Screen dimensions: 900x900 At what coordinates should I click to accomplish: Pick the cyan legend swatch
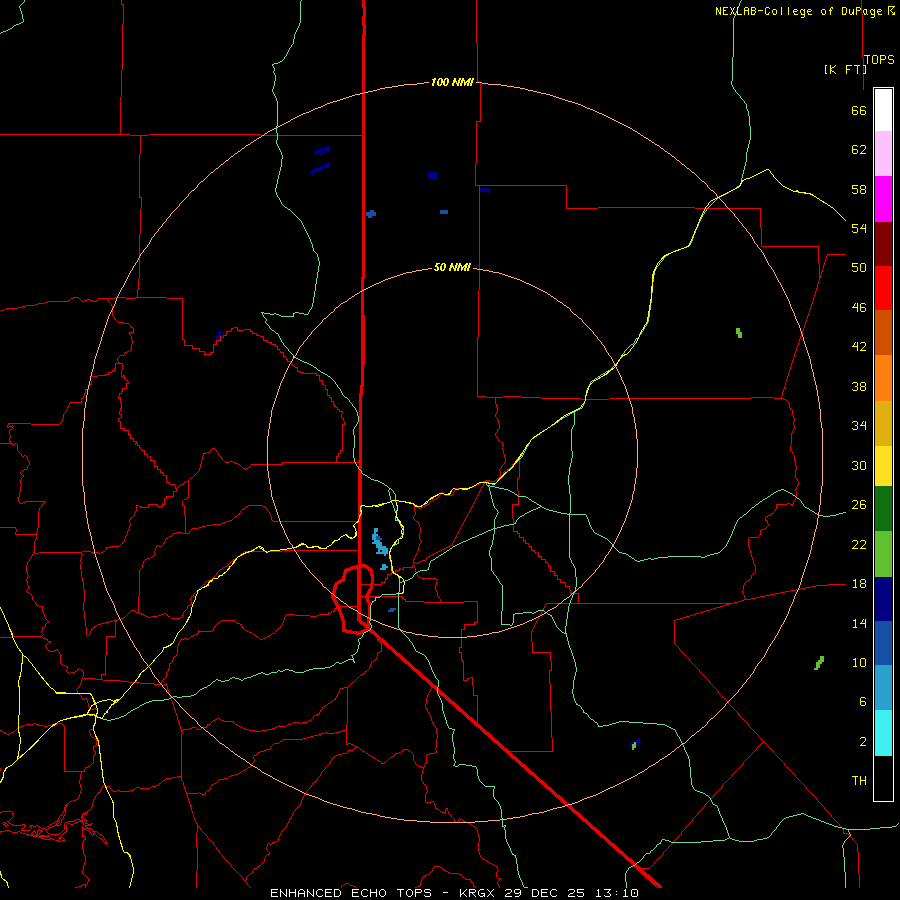pyautogui.click(x=883, y=733)
